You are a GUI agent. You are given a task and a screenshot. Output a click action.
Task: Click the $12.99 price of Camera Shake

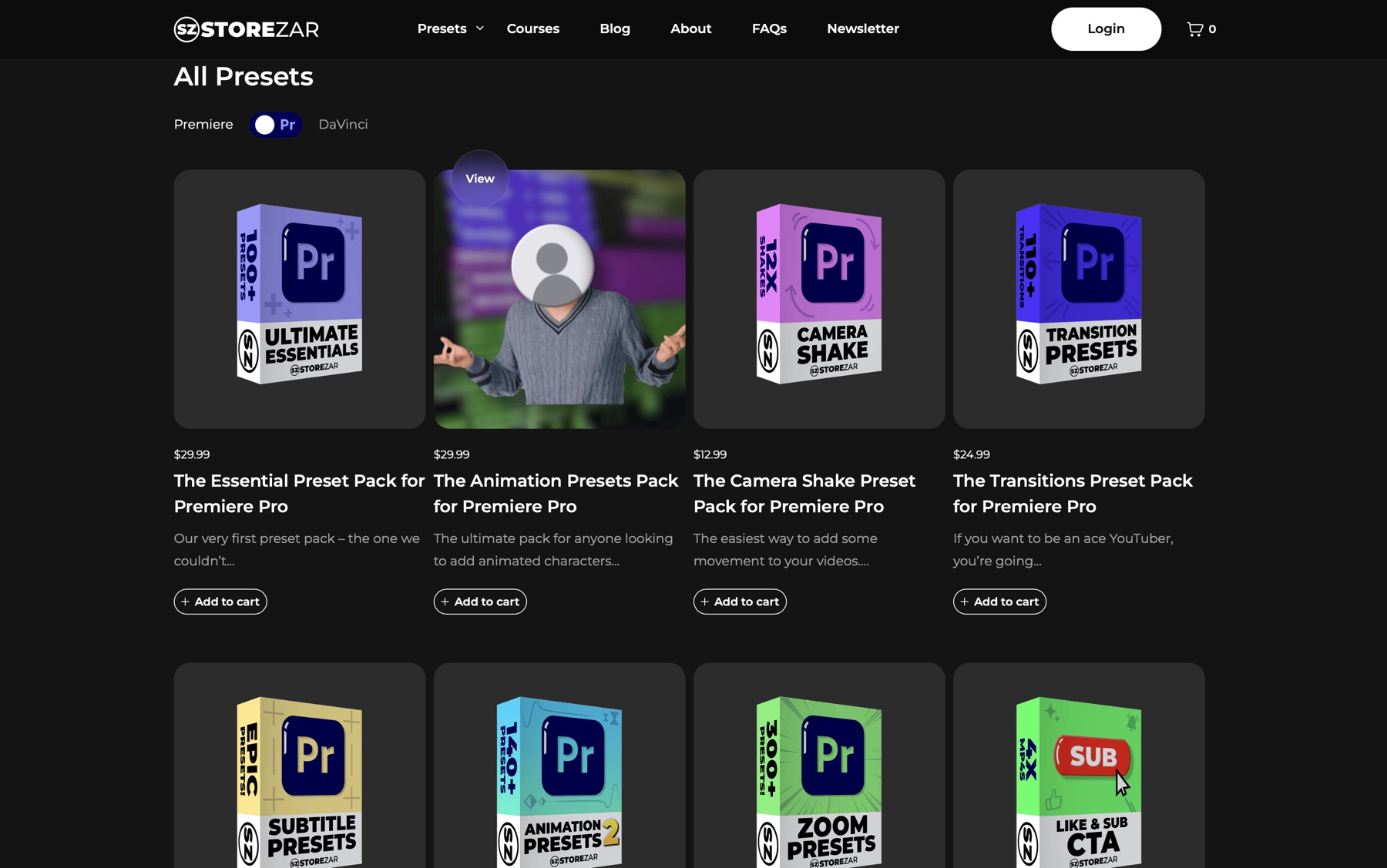pyautogui.click(x=710, y=454)
